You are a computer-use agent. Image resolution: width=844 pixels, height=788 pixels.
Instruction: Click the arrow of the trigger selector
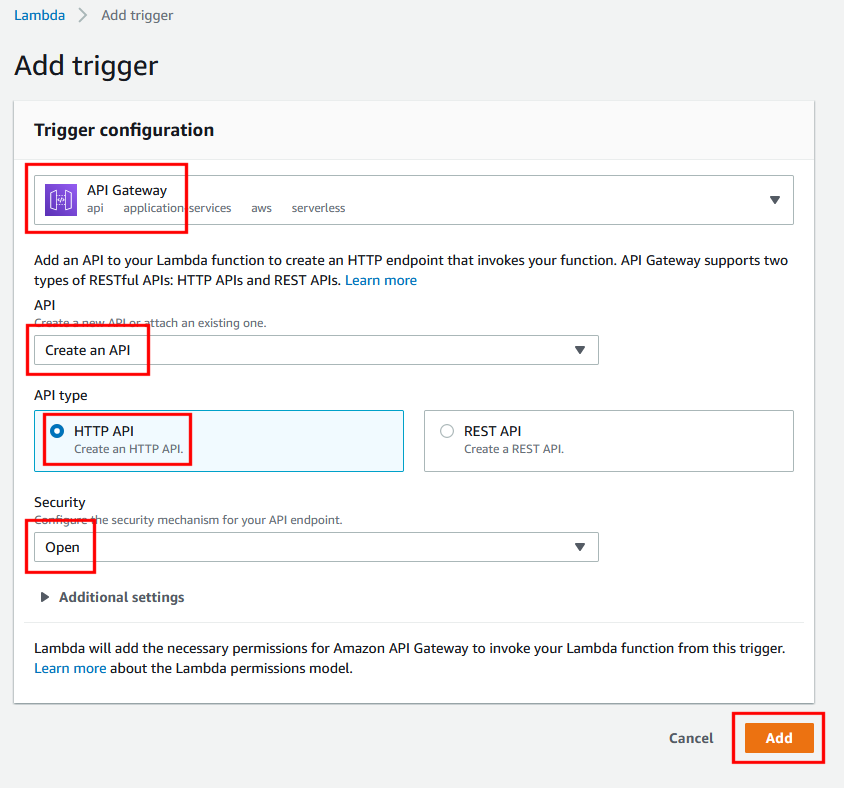coord(774,200)
